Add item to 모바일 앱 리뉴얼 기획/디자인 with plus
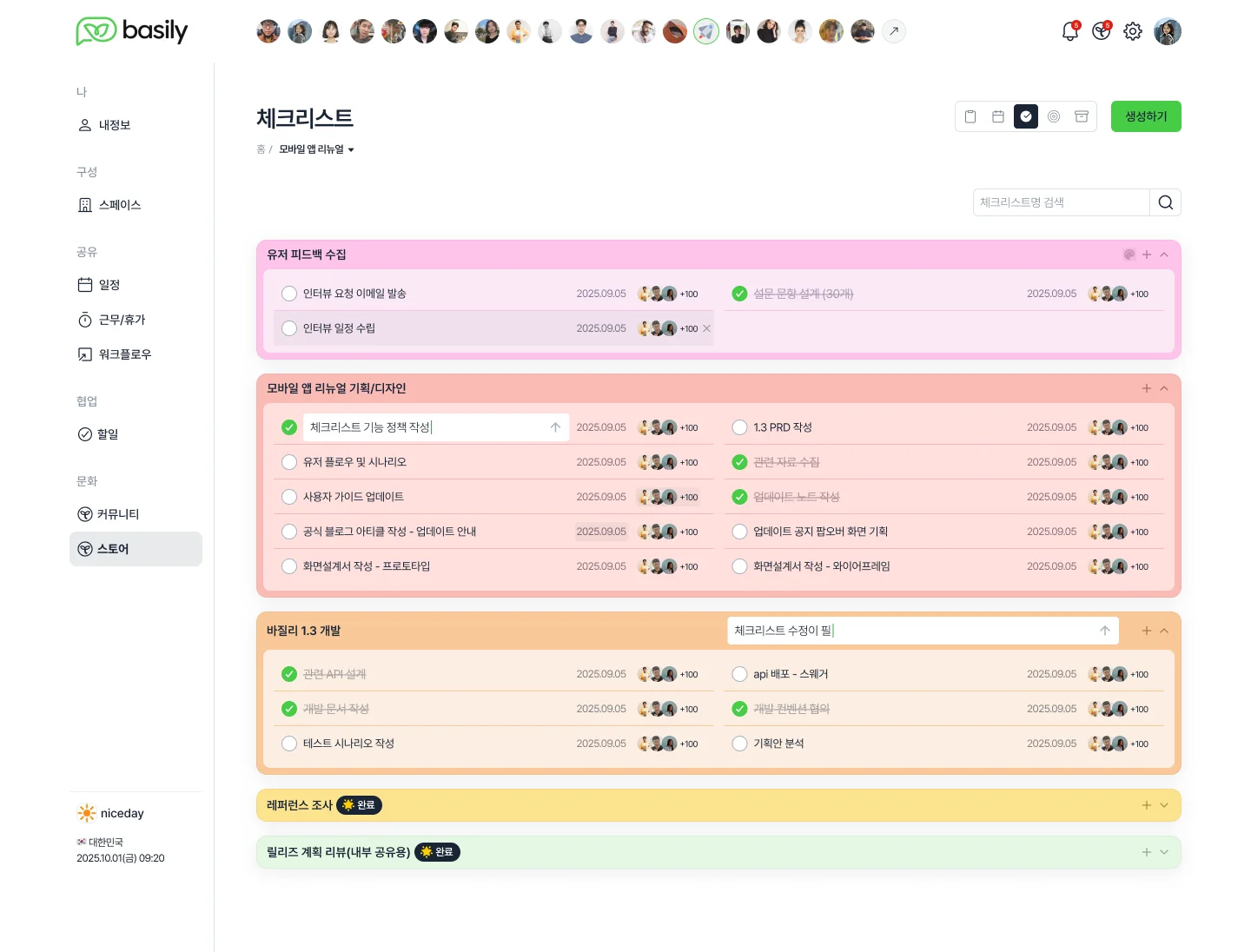This screenshot has width=1251, height=952. (1147, 388)
